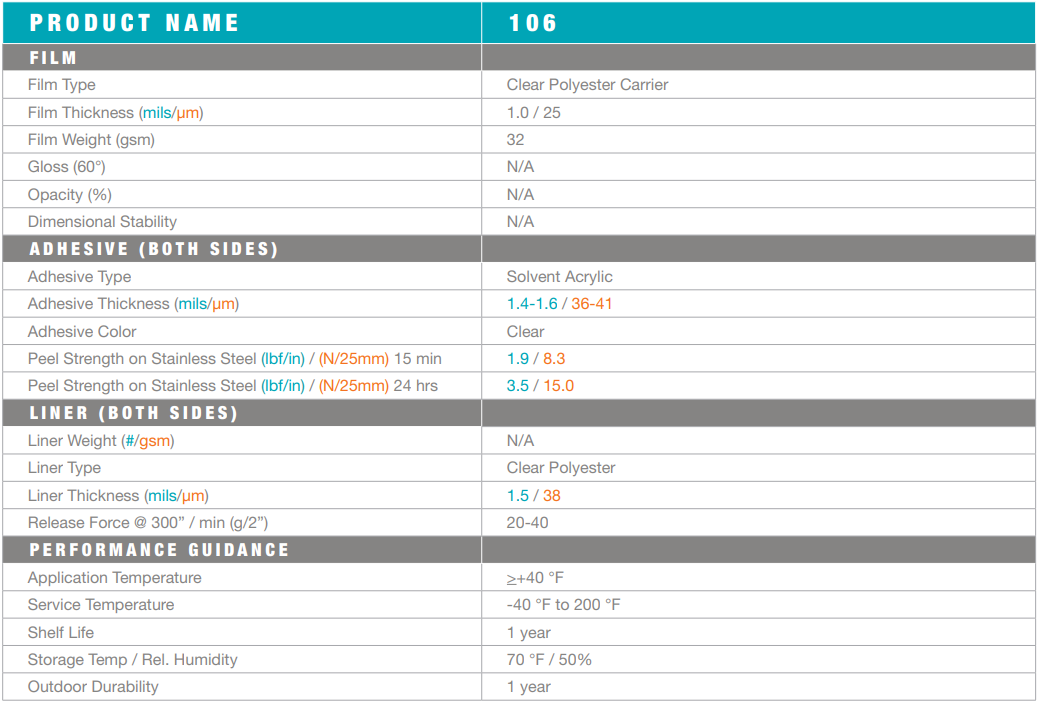Click the 'Liner Type' row label
The image size is (1039, 703).
pyautogui.click(x=64, y=468)
